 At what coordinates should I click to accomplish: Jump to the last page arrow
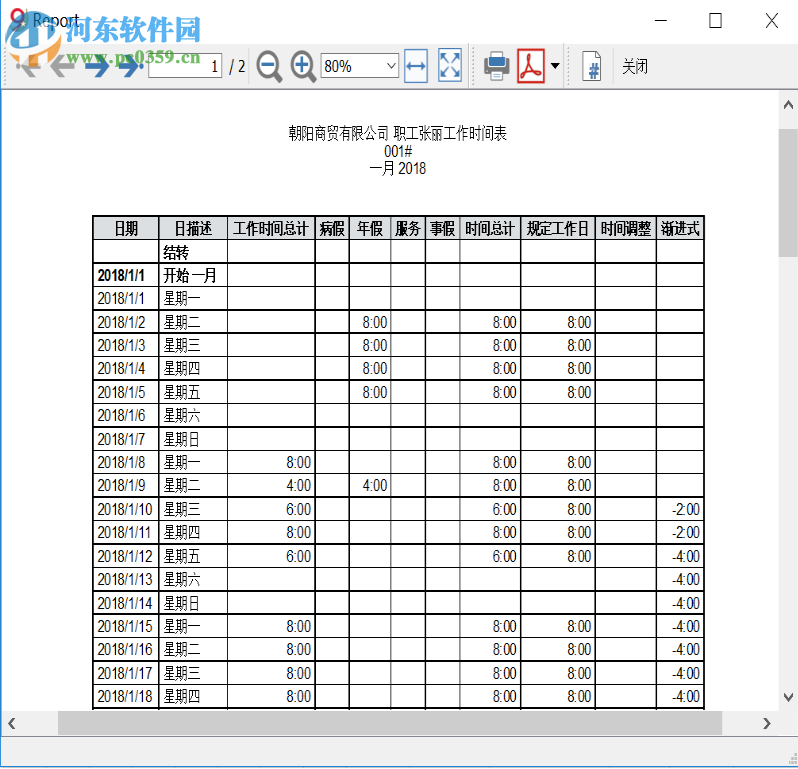(130, 66)
